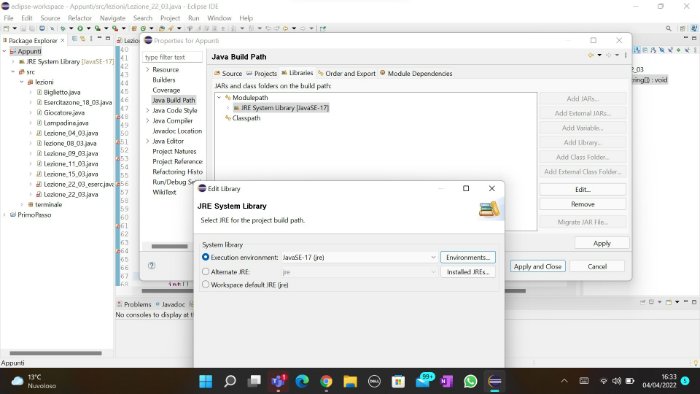Open Microsoft Edge from taskbar

coord(302,381)
